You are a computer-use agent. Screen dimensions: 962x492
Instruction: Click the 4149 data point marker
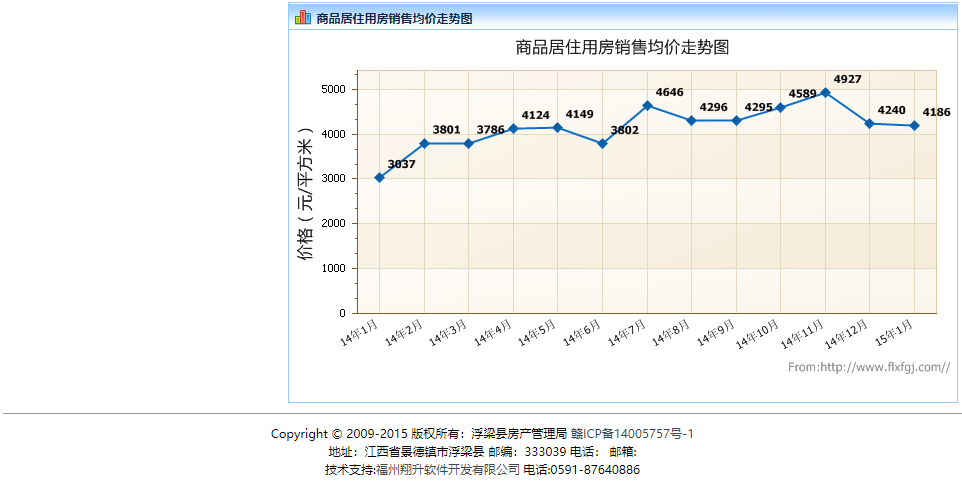click(x=557, y=127)
